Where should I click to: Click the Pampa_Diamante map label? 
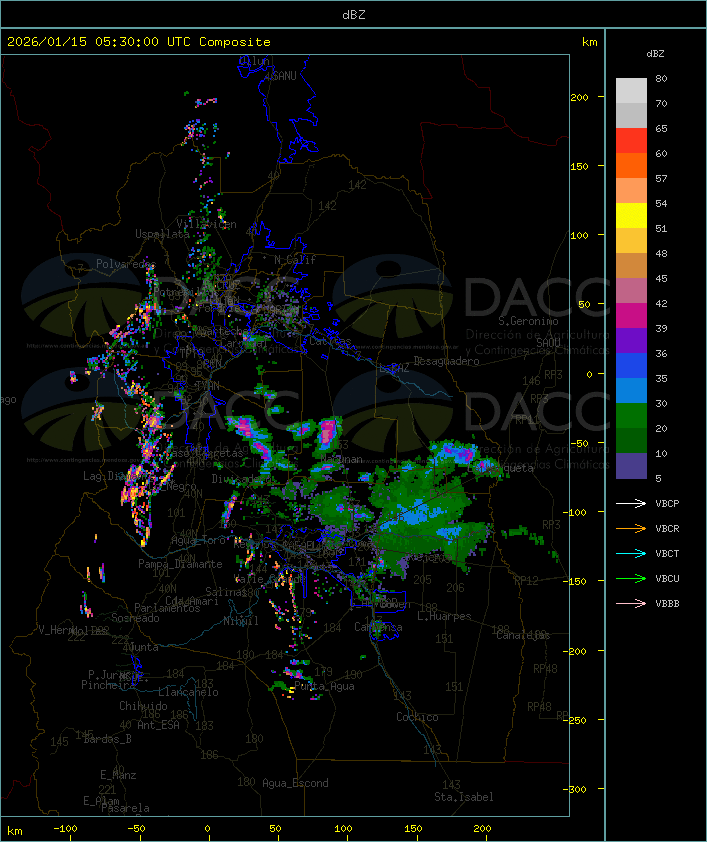point(180,564)
